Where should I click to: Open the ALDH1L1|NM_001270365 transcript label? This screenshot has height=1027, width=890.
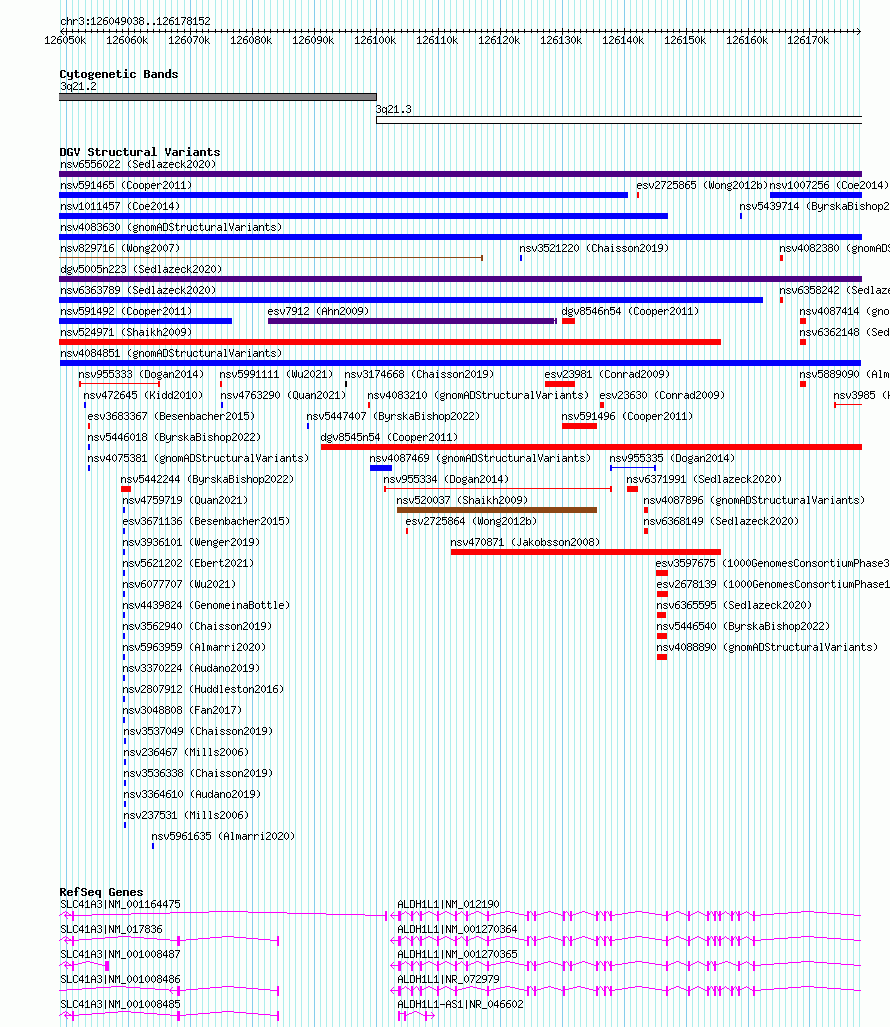point(457,954)
